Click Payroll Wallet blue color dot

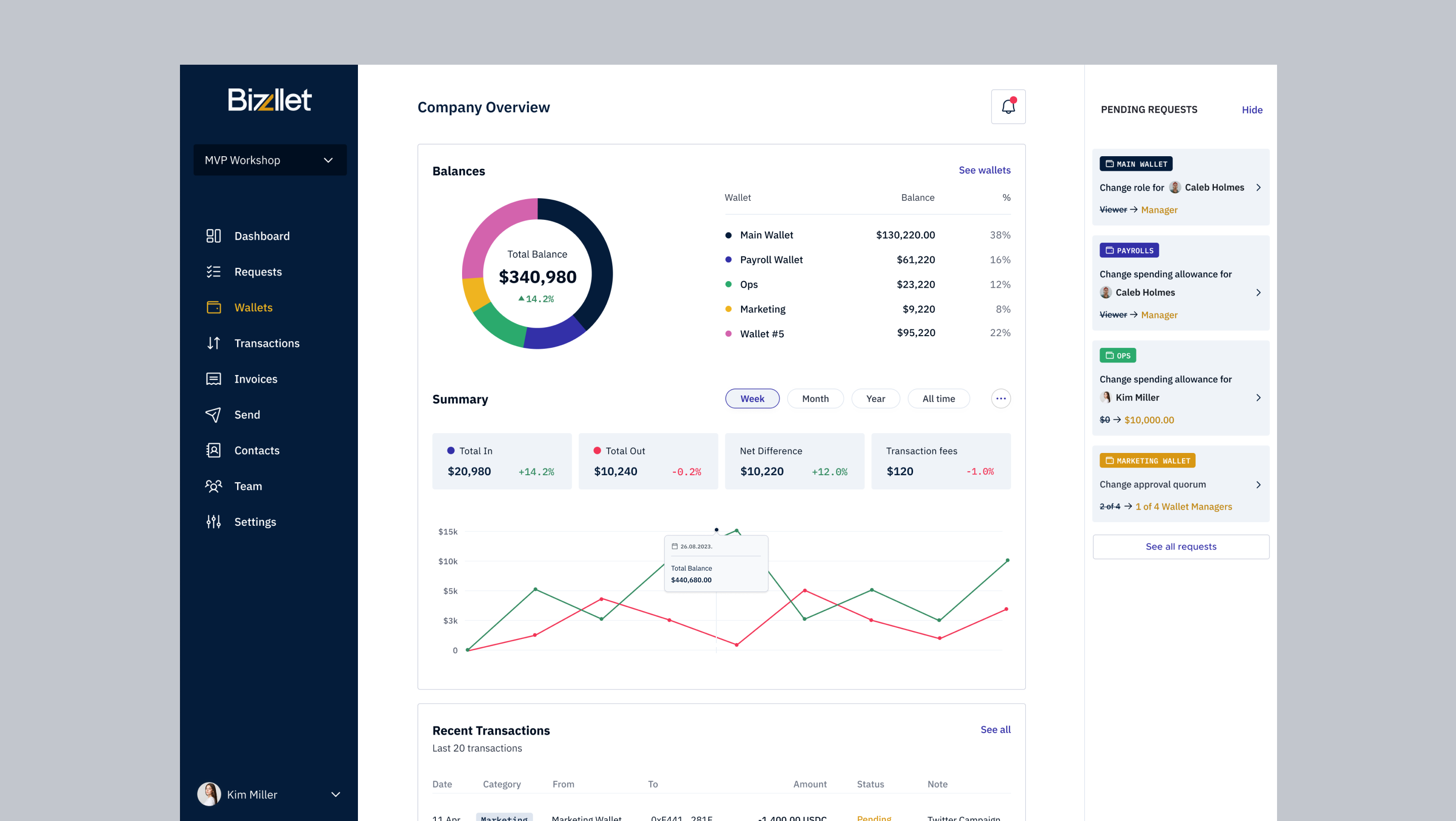pyautogui.click(x=728, y=259)
